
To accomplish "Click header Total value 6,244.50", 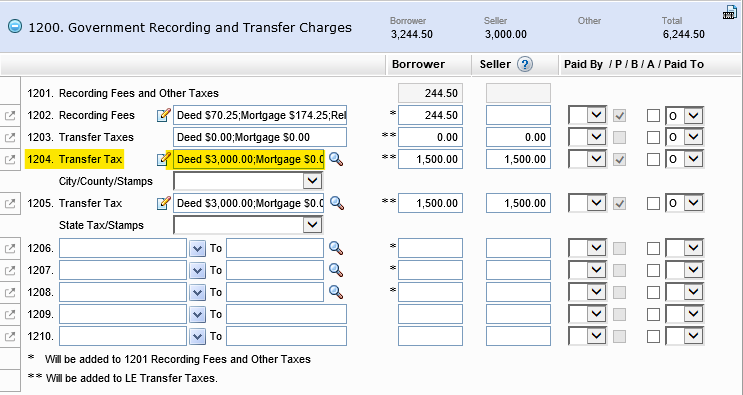I will tap(684, 35).
